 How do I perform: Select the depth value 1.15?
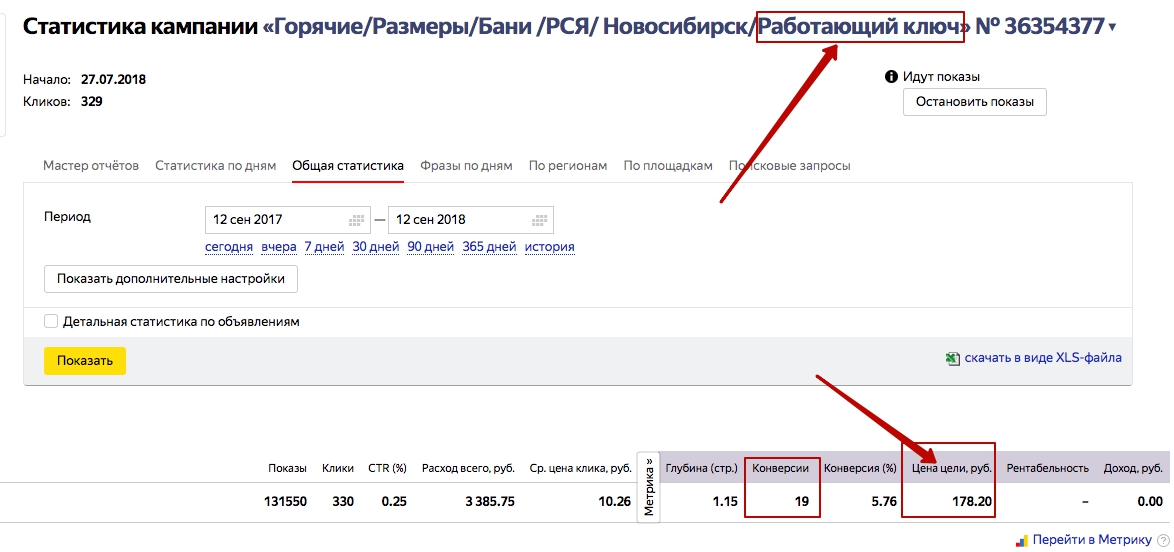tap(725, 502)
